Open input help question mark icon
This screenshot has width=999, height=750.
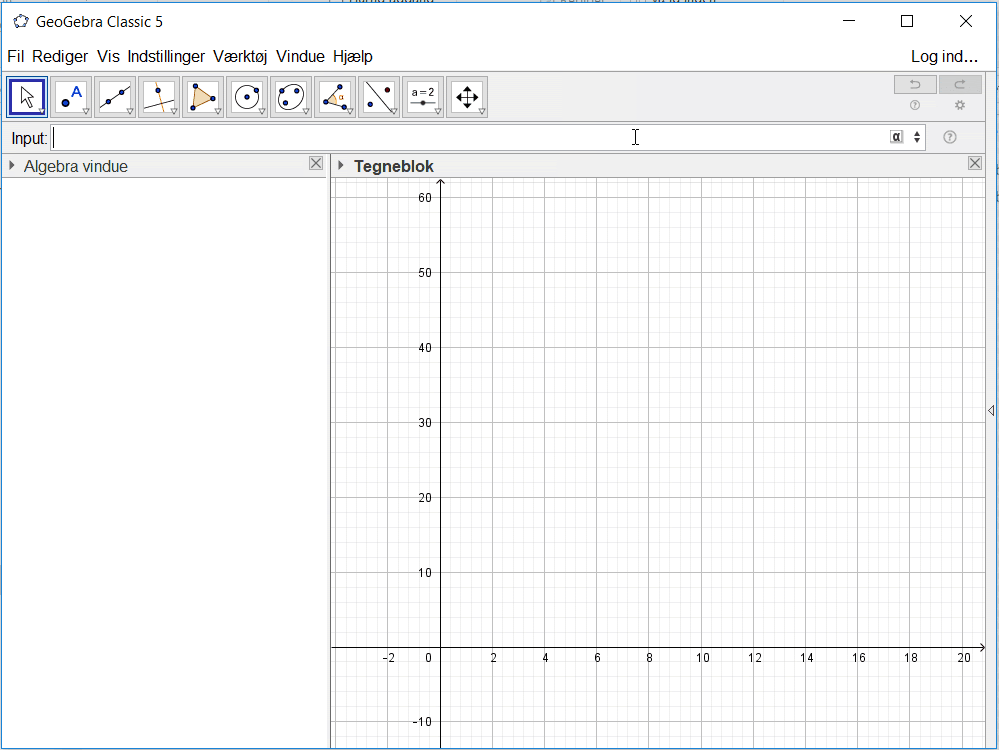coord(949,137)
